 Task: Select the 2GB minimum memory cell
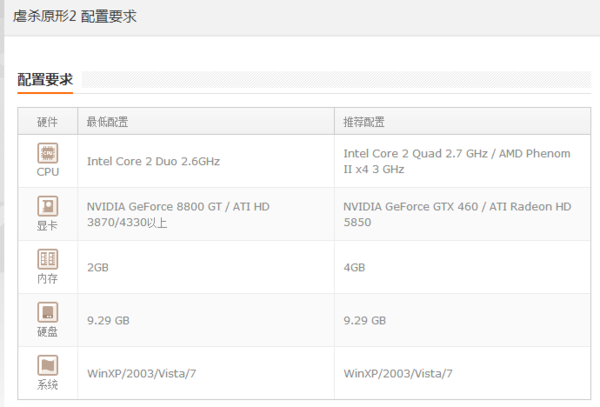pyautogui.click(x=98, y=267)
